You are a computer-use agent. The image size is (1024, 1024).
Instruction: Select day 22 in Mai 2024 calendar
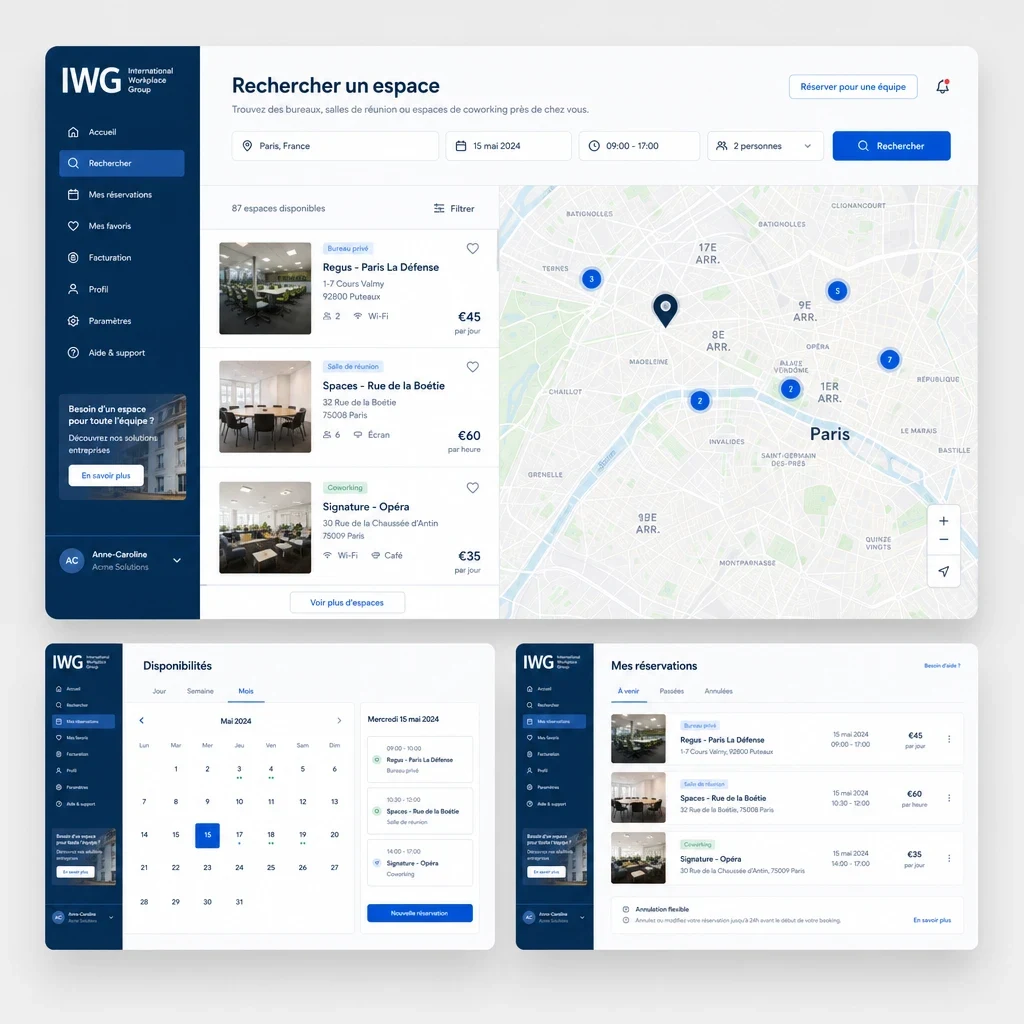click(x=176, y=868)
